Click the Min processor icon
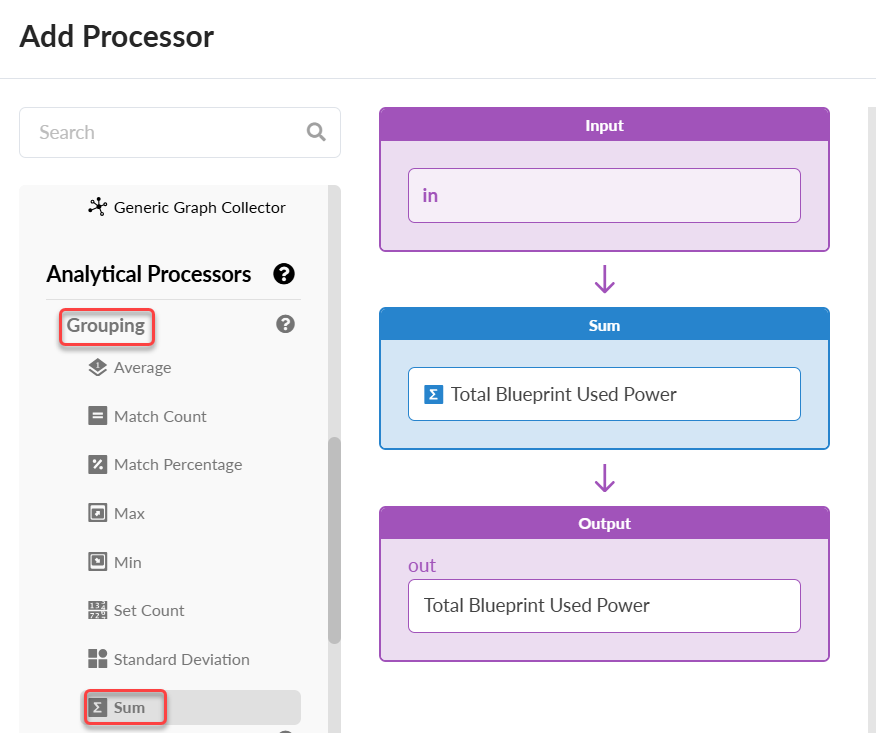This screenshot has height=733, width=876. tap(97, 562)
